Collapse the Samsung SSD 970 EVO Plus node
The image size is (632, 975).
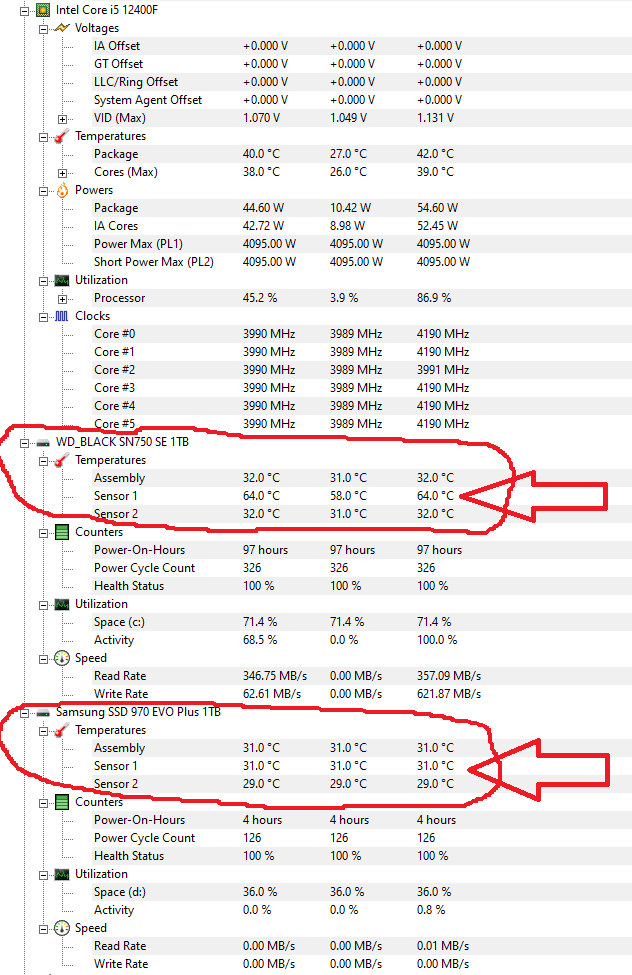25,712
